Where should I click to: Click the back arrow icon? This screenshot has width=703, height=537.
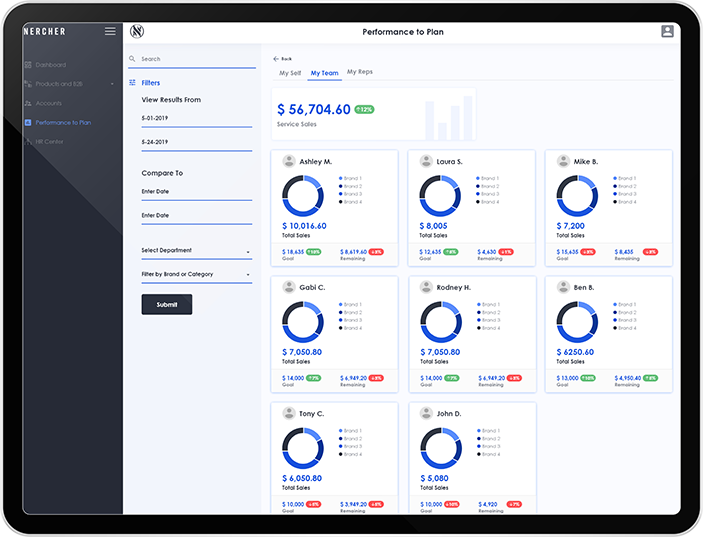[276, 59]
